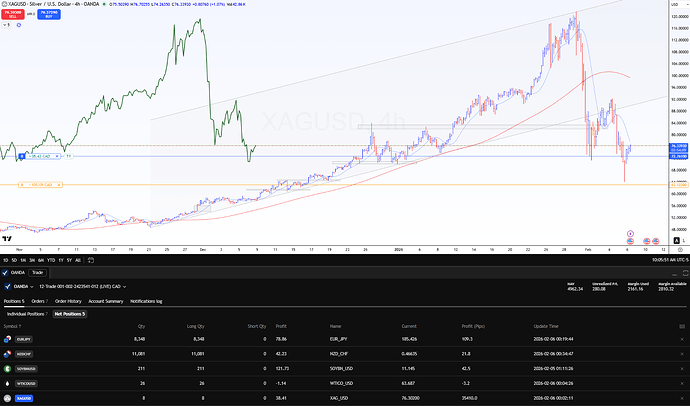Click the XAG_USD name cell
Screen dimensions: 690x406
tap(339, 399)
